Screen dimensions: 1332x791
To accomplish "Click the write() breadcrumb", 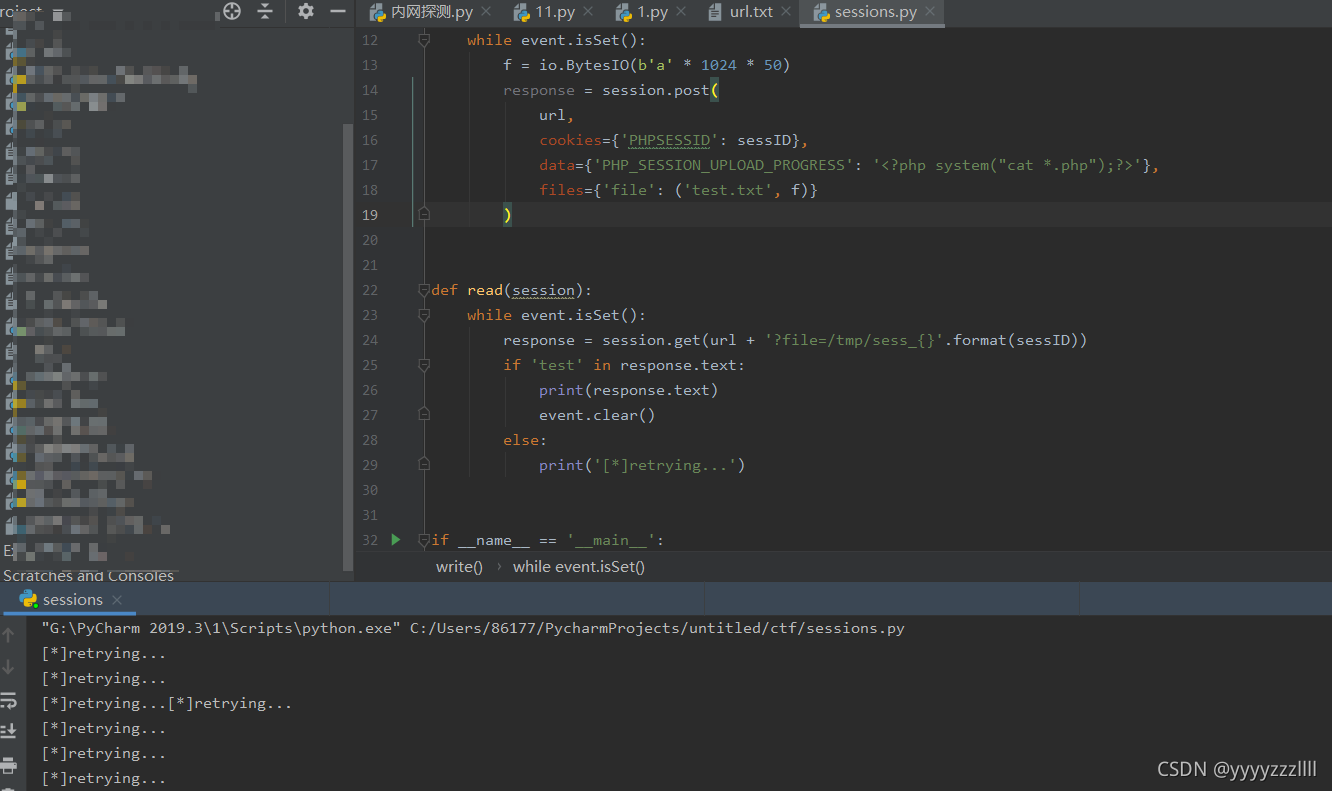I will pyautogui.click(x=459, y=567).
